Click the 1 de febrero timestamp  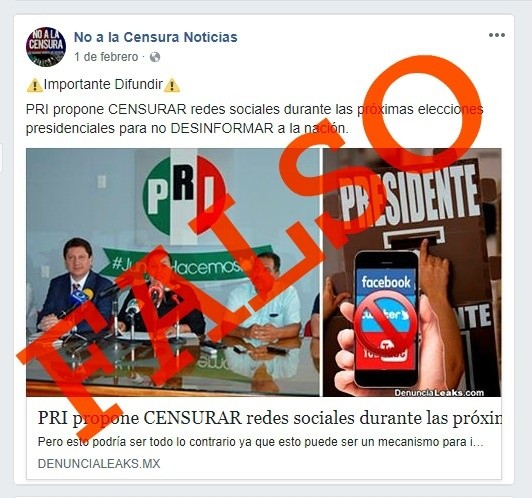click(106, 57)
